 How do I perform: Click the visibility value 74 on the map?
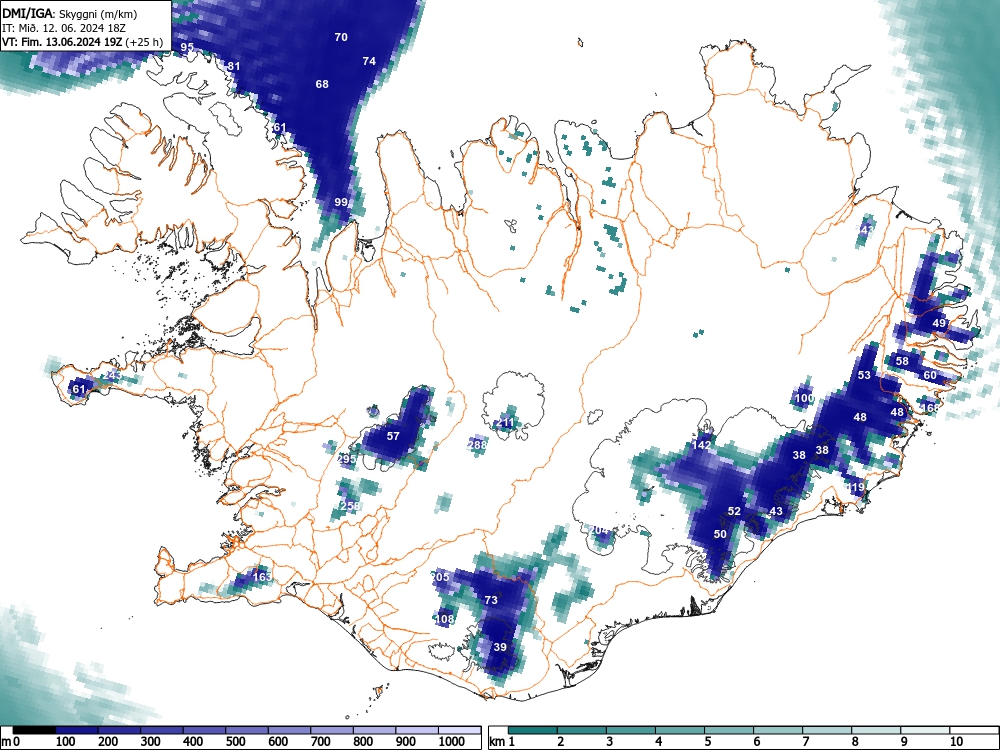click(369, 61)
